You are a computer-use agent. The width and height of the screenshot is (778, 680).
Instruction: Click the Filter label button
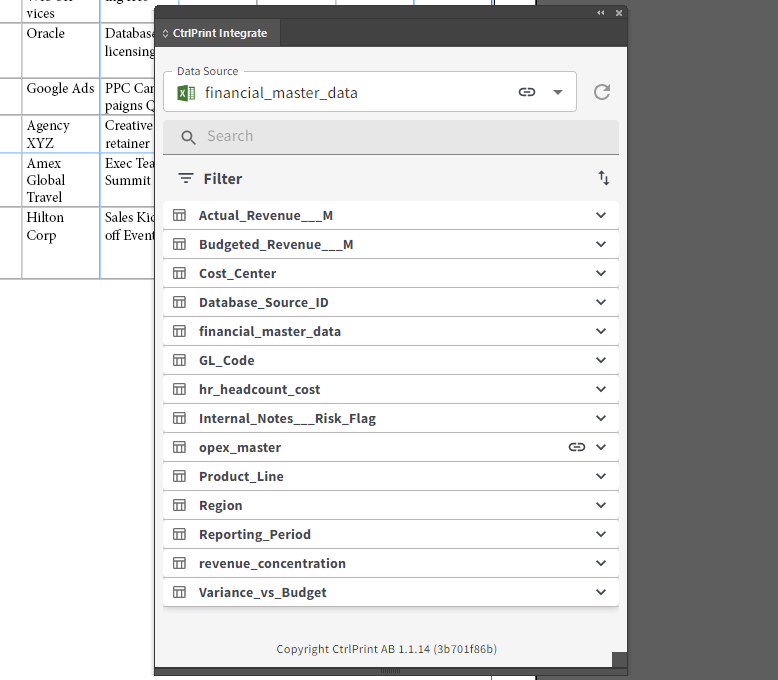point(222,179)
